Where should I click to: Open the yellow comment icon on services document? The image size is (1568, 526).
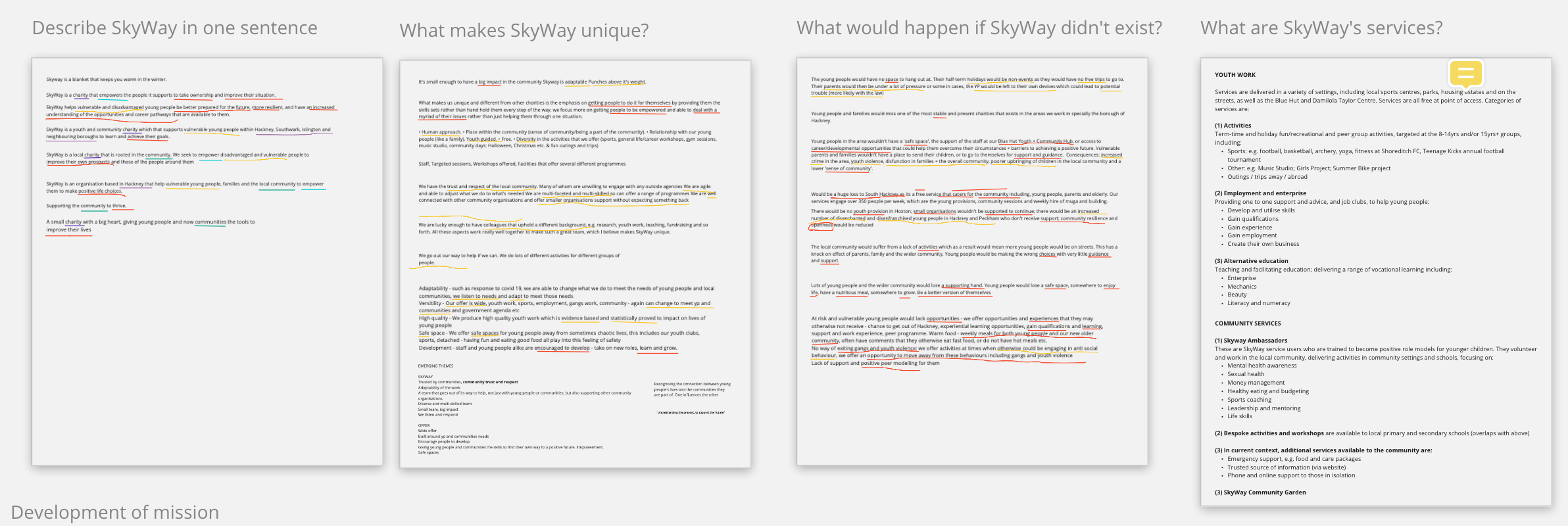tap(1465, 73)
